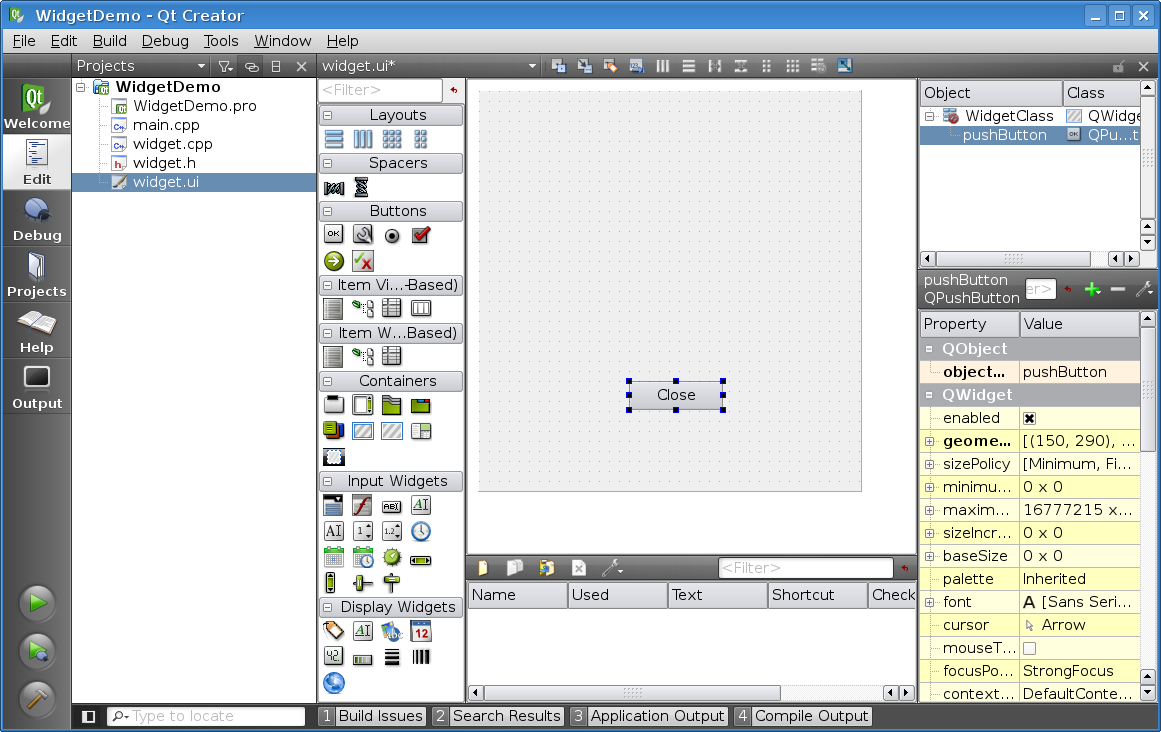
Task: Add a dynamic property with green plus
Action: 1092,289
